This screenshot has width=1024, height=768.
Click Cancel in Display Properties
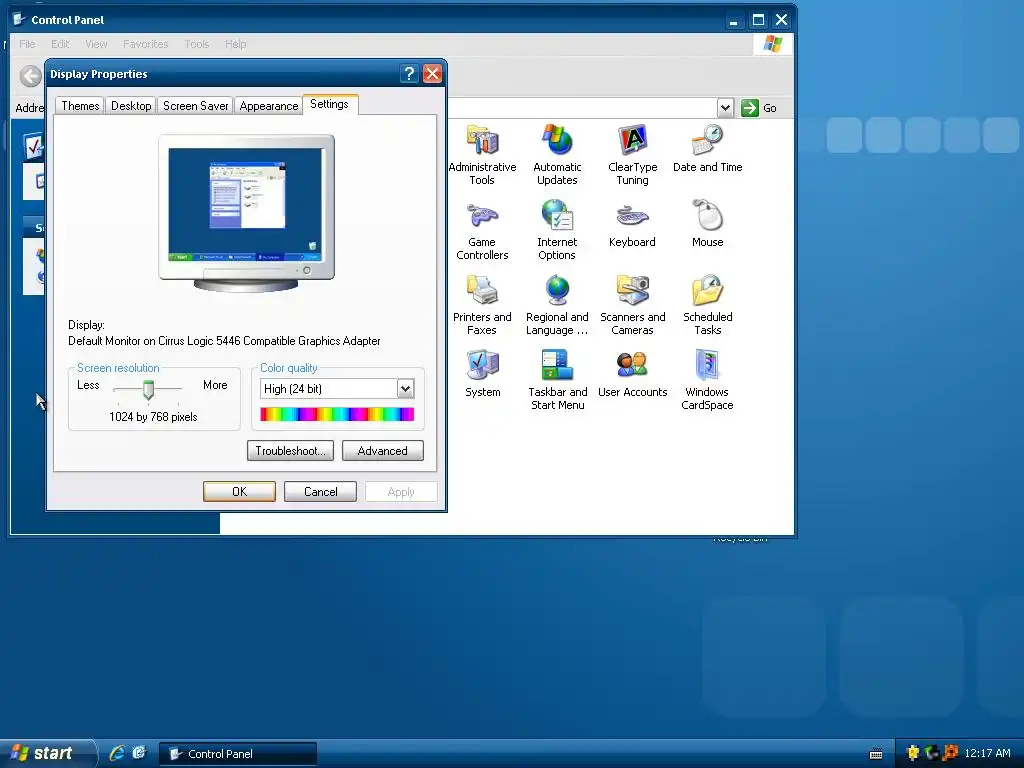(320, 492)
